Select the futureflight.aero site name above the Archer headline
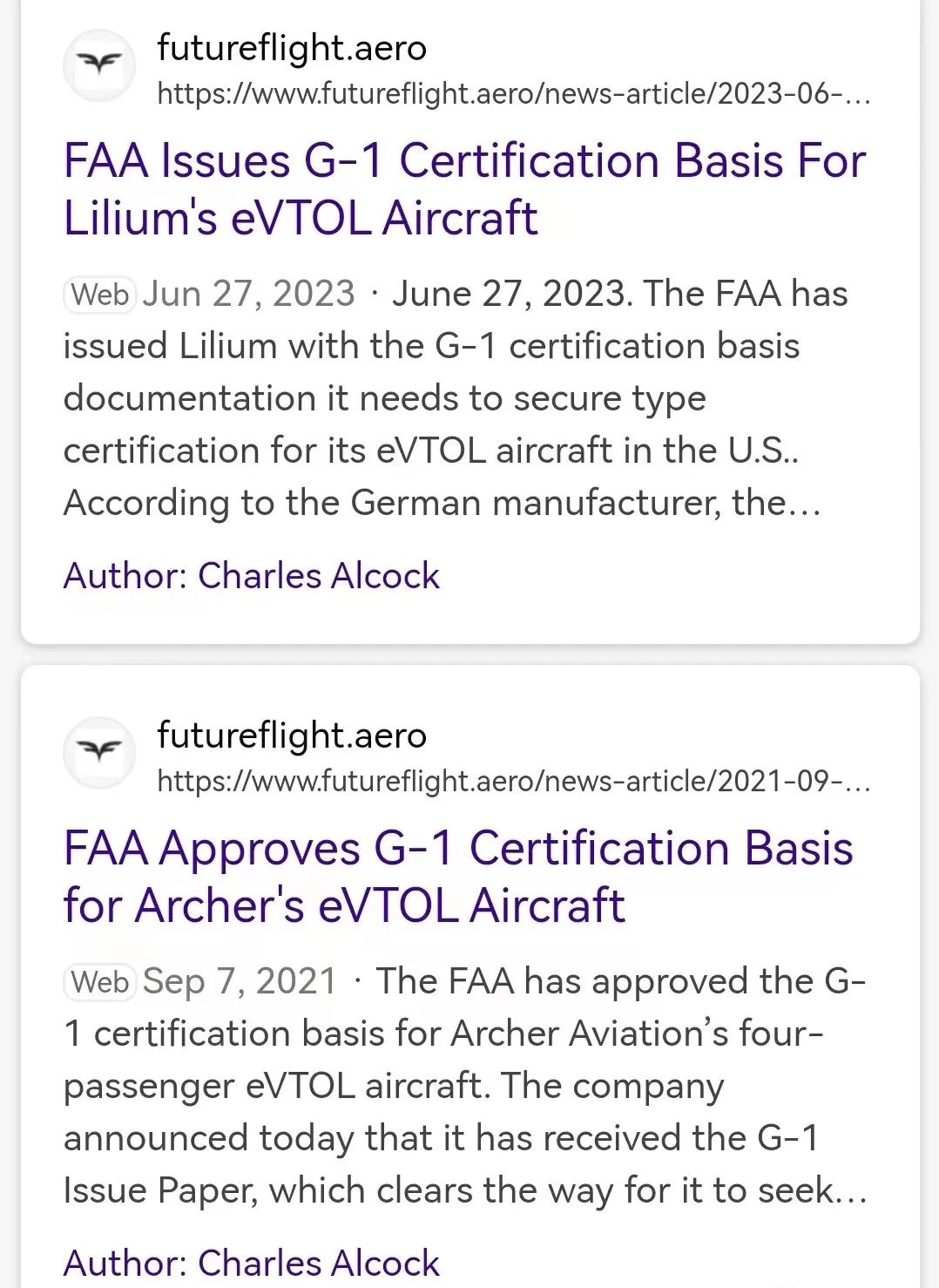This screenshot has height=1288, width=939. tap(292, 736)
